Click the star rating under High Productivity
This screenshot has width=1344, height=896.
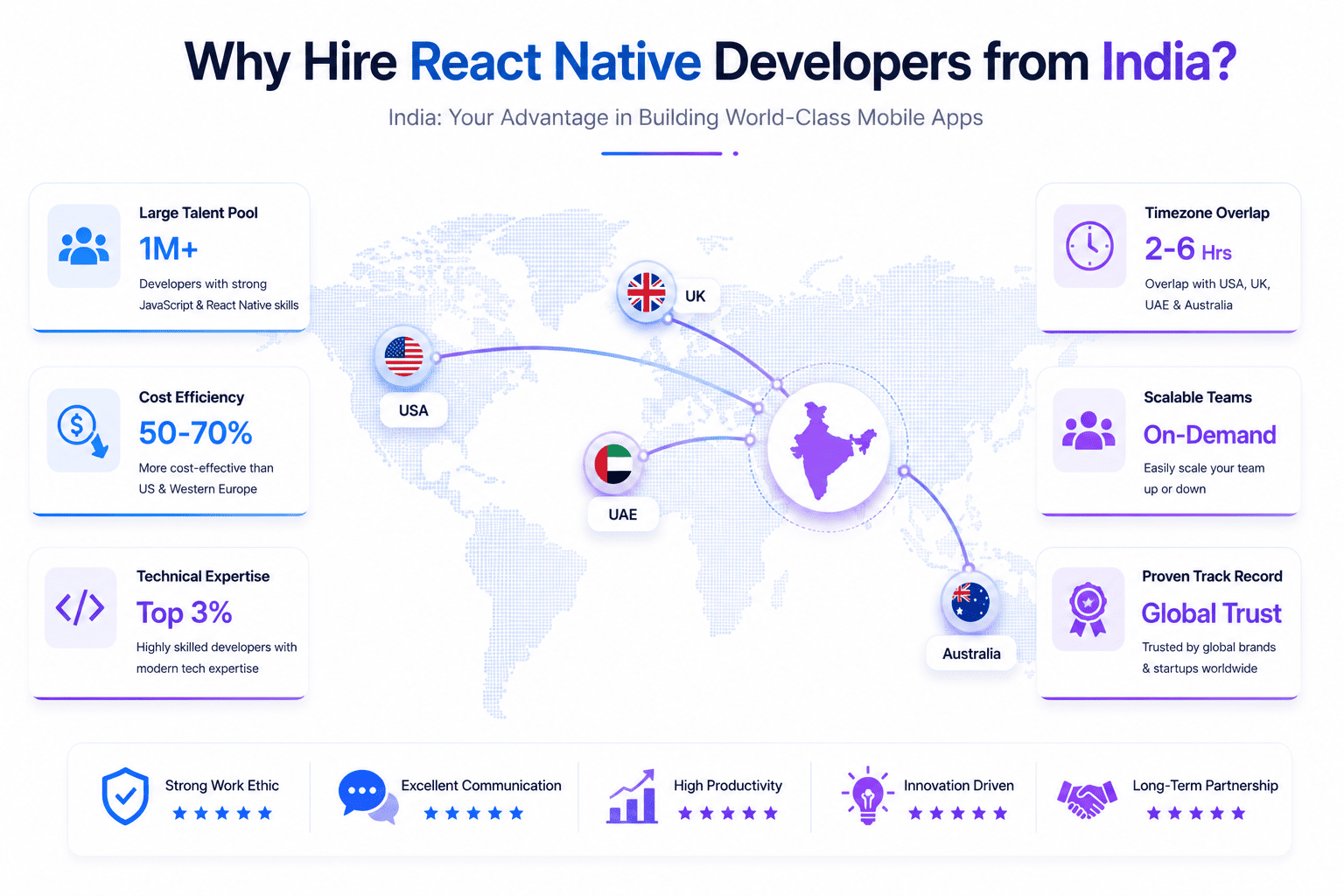coord(728,813)
